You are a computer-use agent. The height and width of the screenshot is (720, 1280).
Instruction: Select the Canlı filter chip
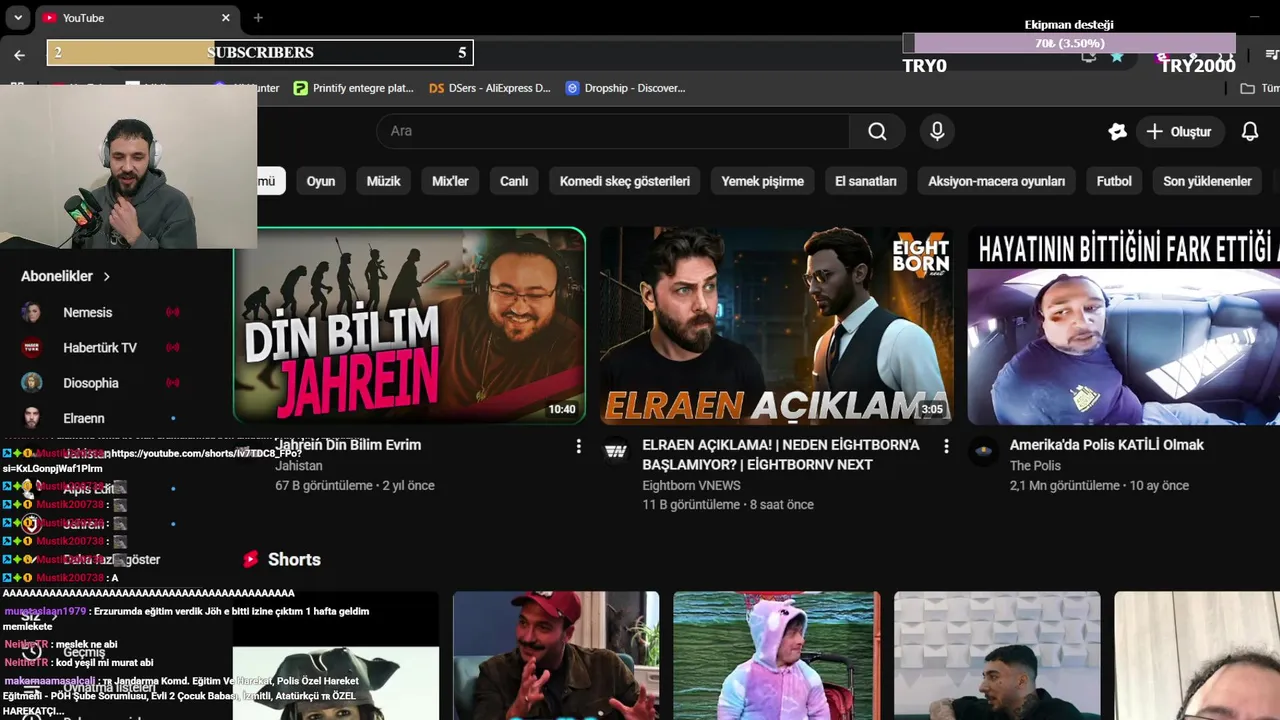514,181
